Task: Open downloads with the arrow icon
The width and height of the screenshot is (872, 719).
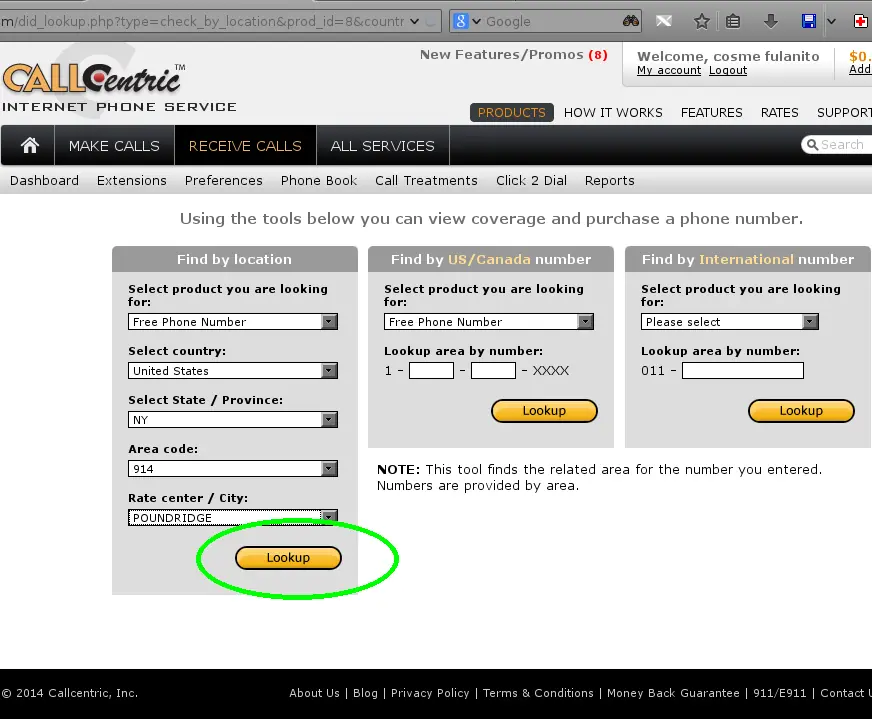Action: coord(770,21)
